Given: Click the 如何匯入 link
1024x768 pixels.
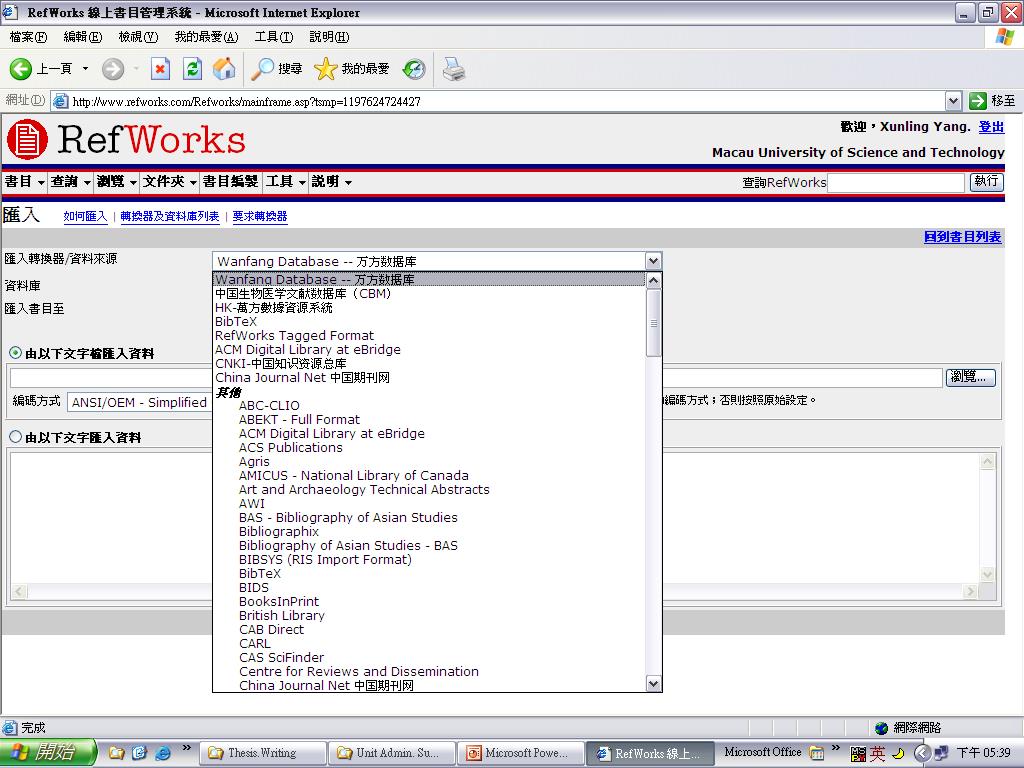Looking at the screenshot, I should coord(85,216).
